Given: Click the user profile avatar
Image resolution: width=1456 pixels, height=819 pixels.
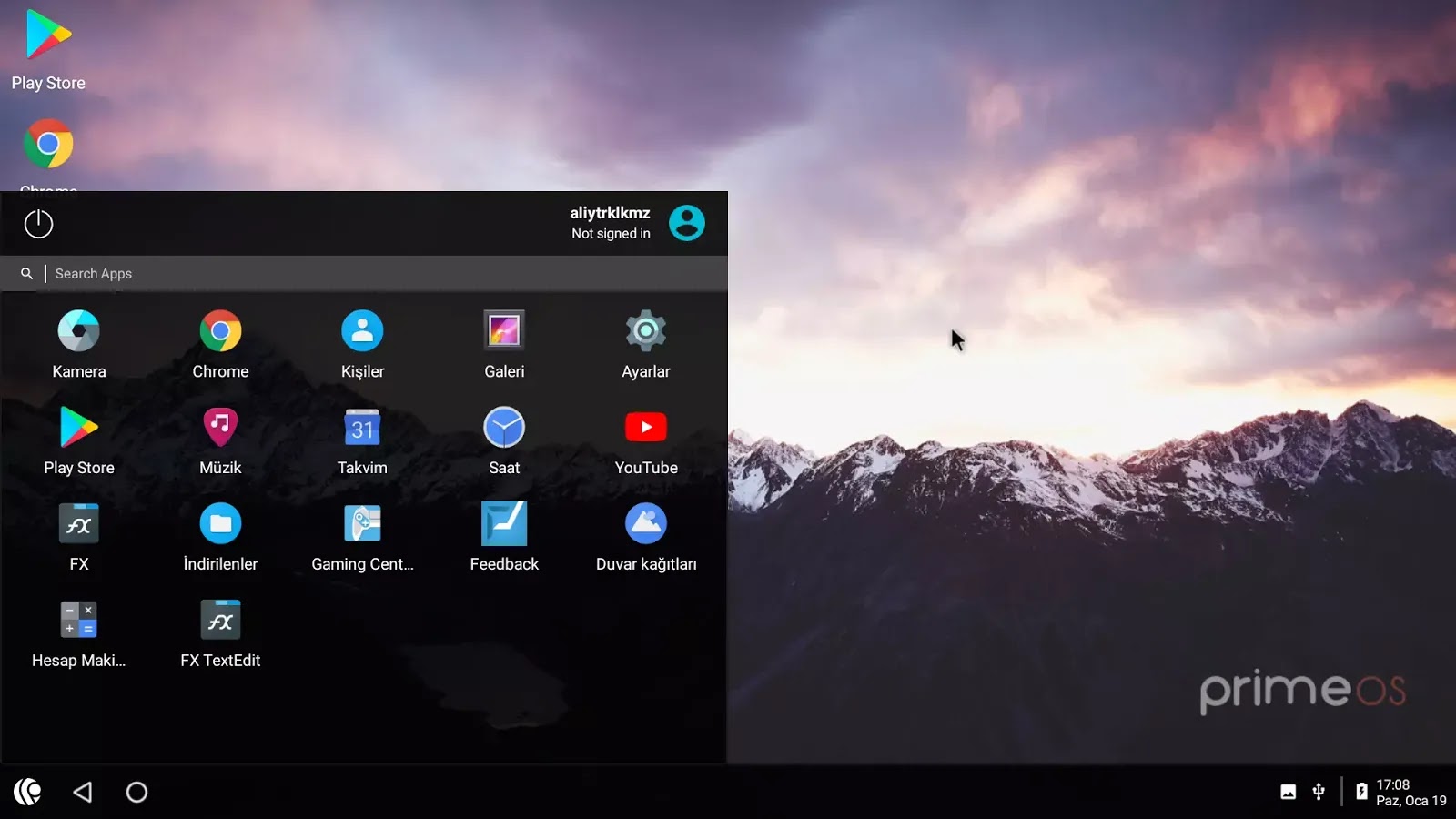Looking at the screenshot, I should click(687, 223).
